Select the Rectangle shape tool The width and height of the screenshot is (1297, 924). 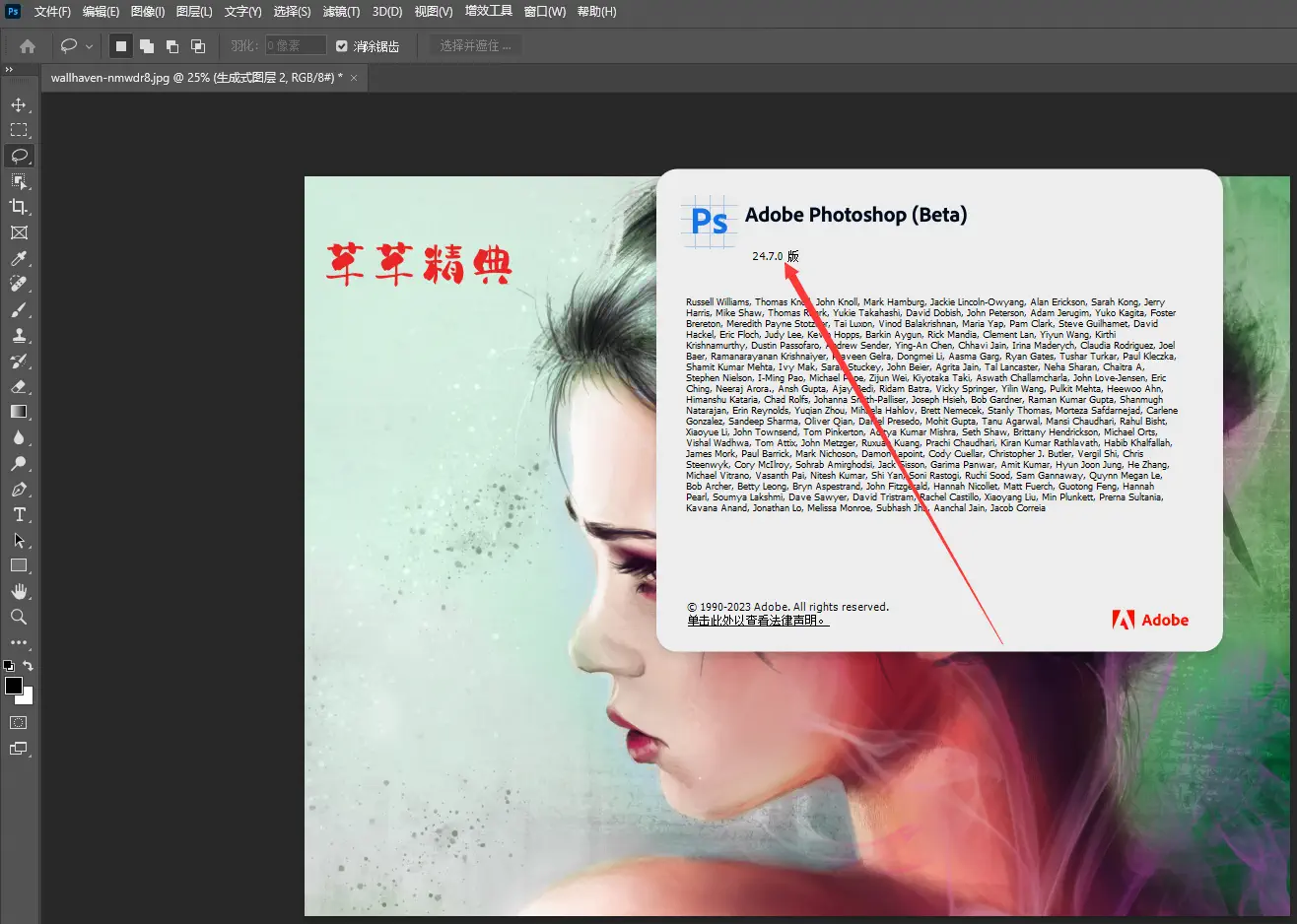pos(19,565)
